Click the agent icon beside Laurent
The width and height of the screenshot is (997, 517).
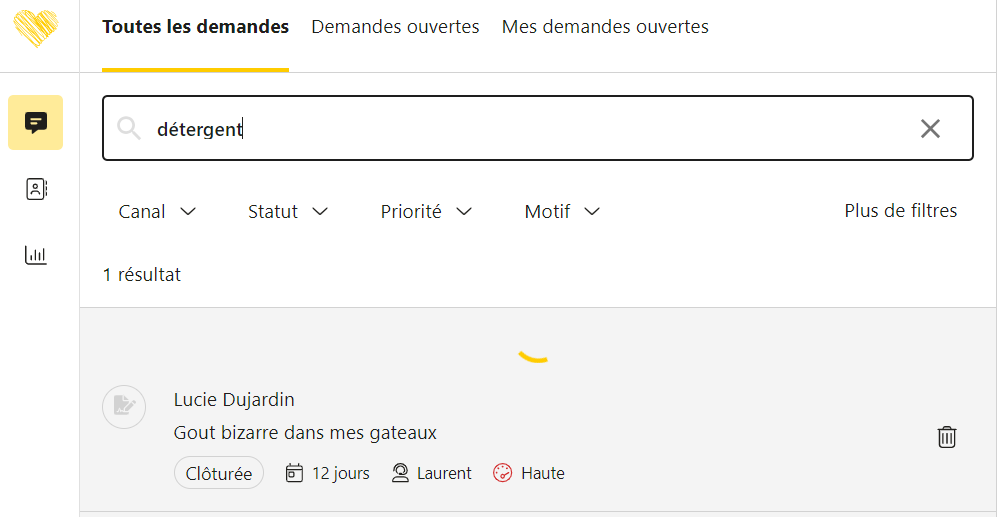[x=401, y=473]
